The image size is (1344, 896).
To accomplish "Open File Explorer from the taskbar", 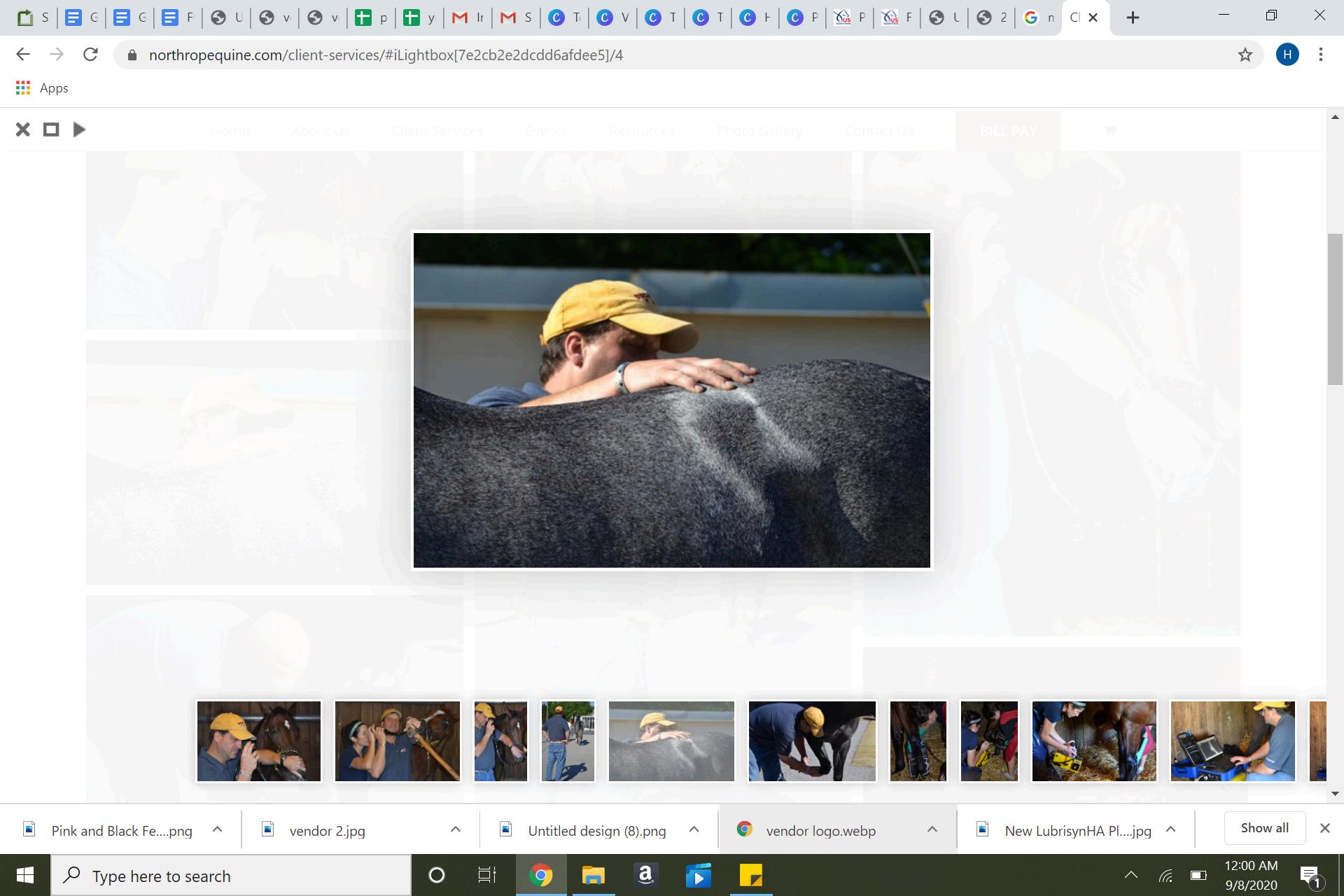I will pyautogui.click(x=593, y=875).
